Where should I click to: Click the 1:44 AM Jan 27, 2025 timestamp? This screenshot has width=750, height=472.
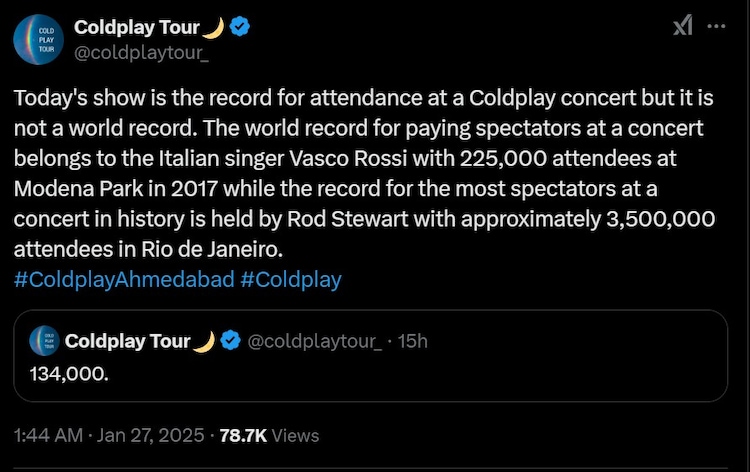(108, 435)
